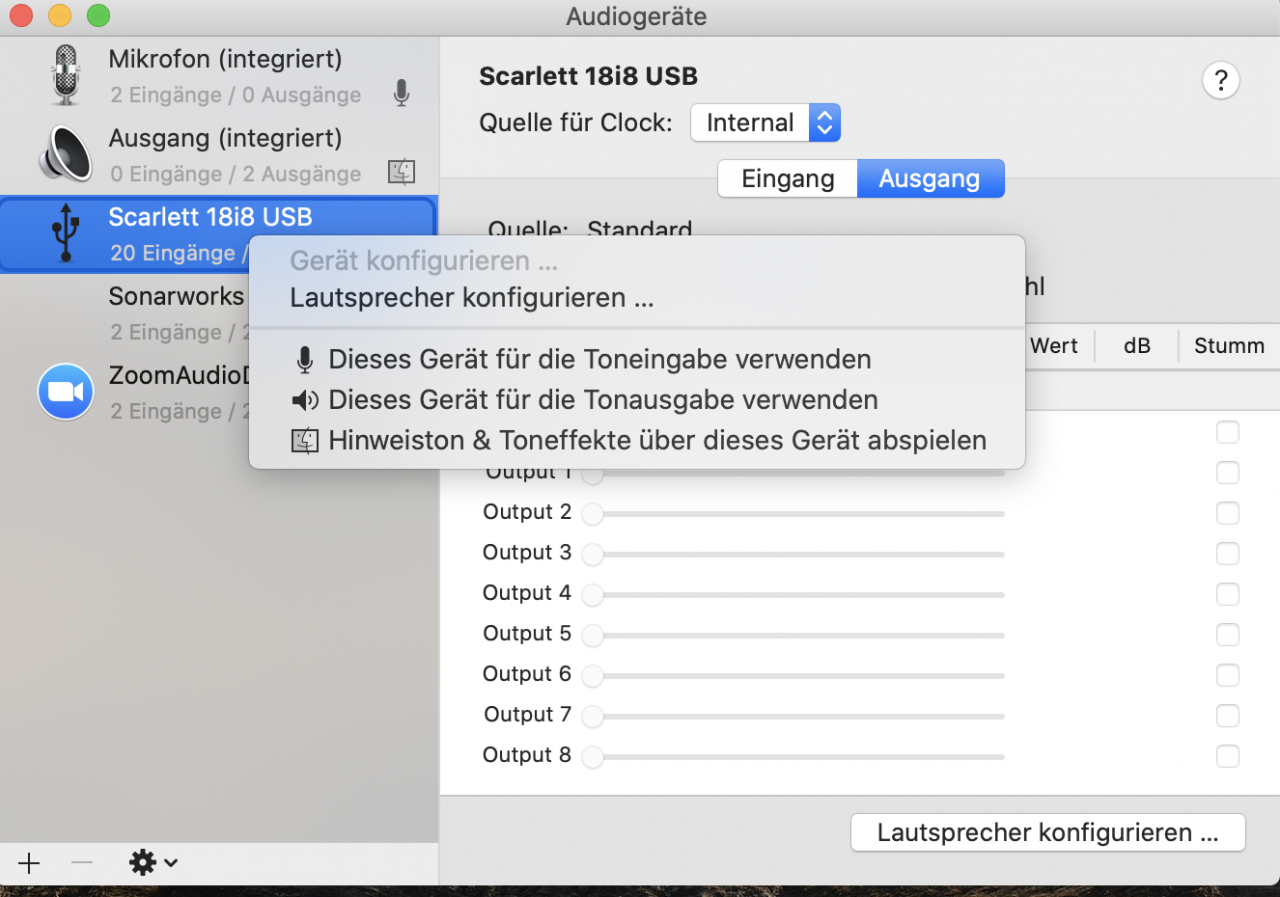
Task: Mute Output 4 checkbox
Action: (x=1227, y=594)
